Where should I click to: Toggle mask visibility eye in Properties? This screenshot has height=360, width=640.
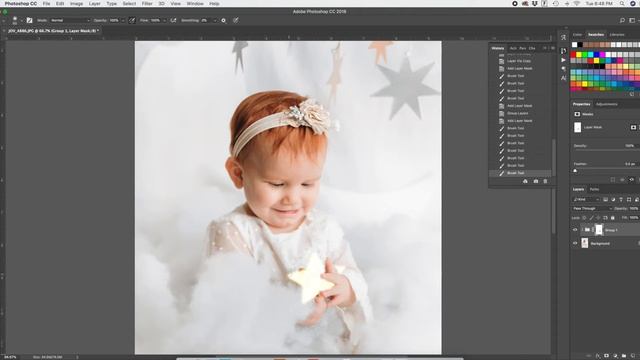click(632, 180)
